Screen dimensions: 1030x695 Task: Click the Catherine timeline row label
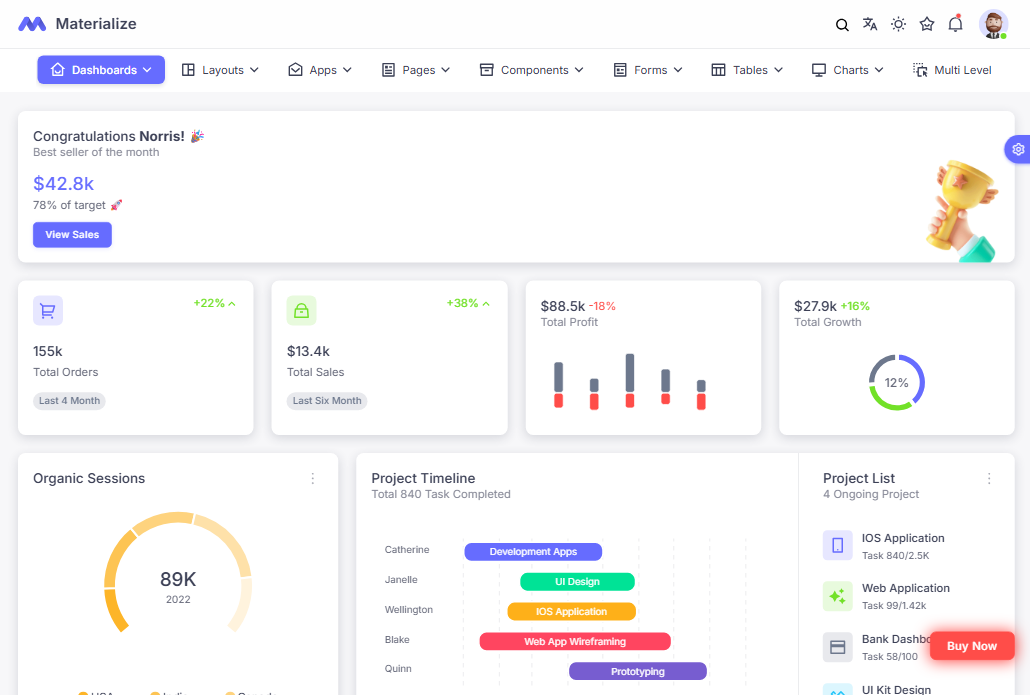[x=407, y=550]
